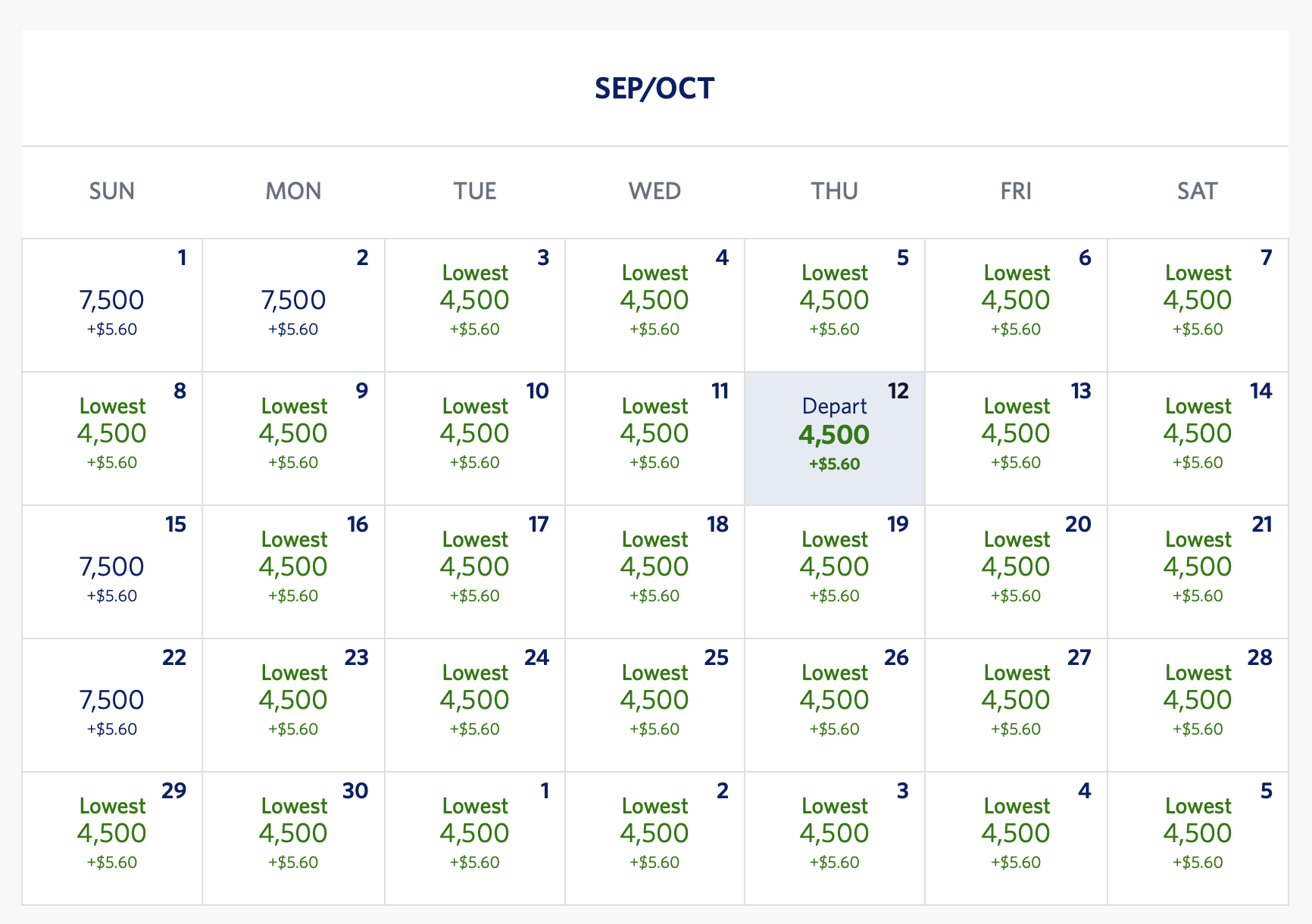Pick Monday September 16 lowest fare

[x=293, y=572]
